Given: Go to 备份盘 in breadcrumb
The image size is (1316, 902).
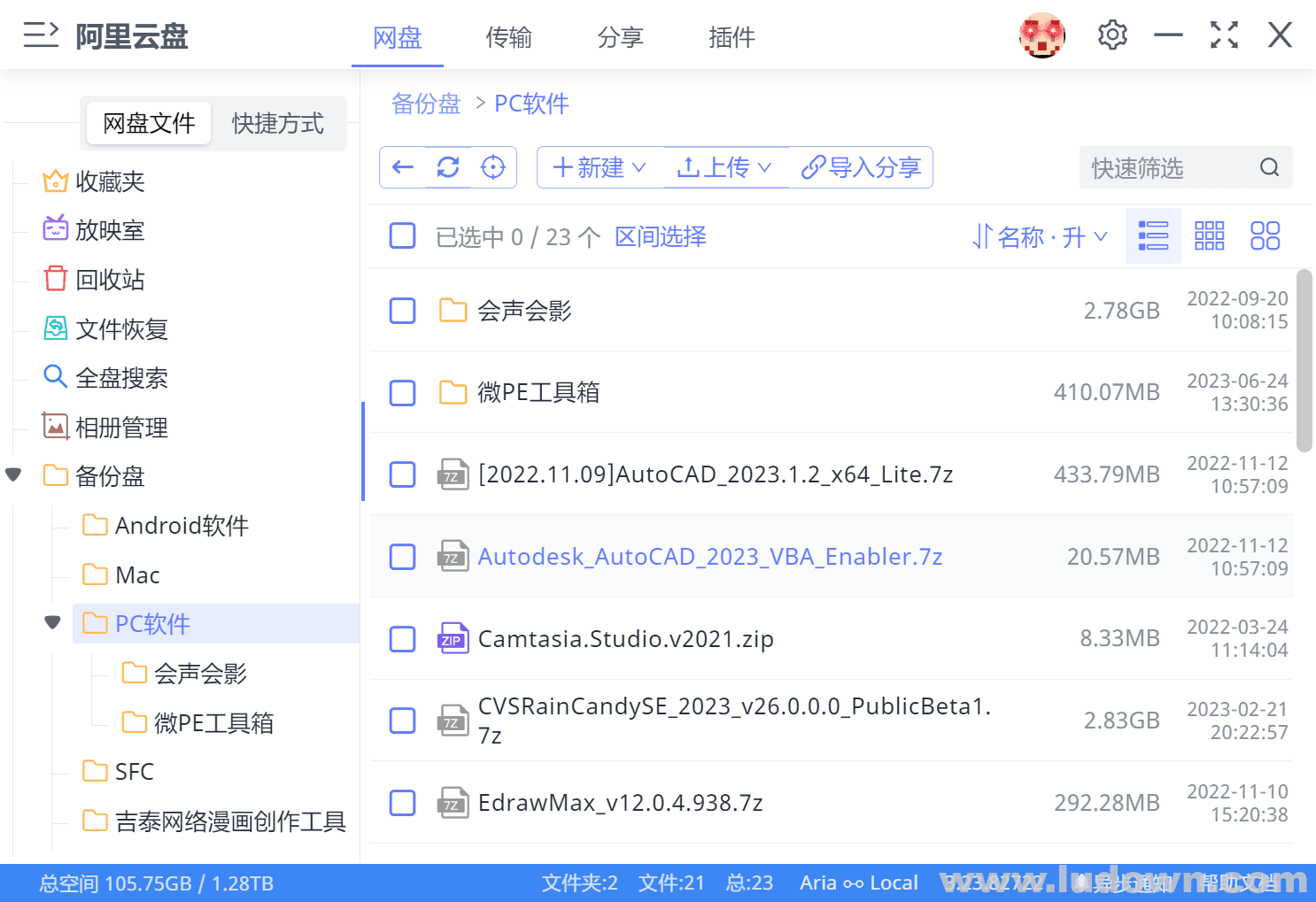Looking at the screenshot, I should click(x=426, y=104).
